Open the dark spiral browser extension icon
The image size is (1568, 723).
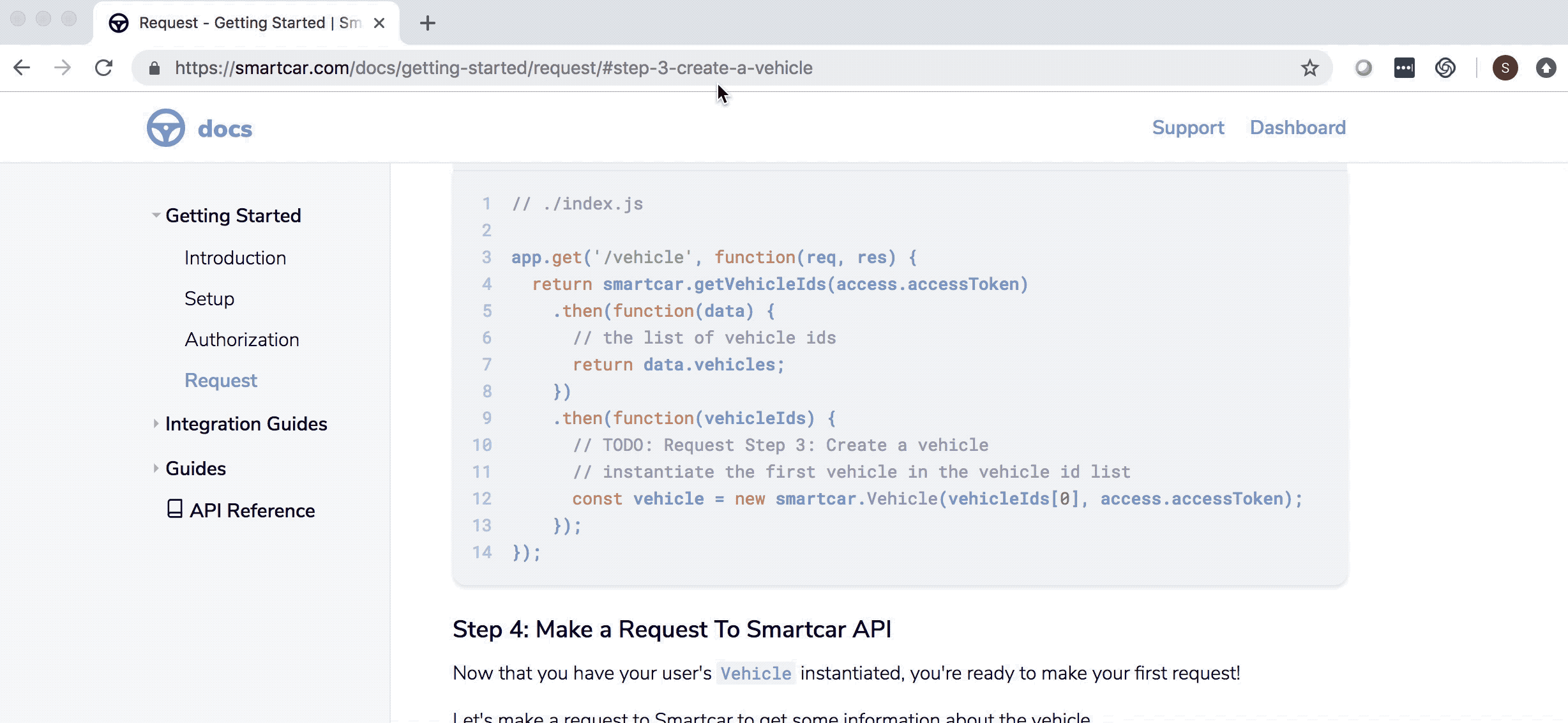tap(1445, 68)
